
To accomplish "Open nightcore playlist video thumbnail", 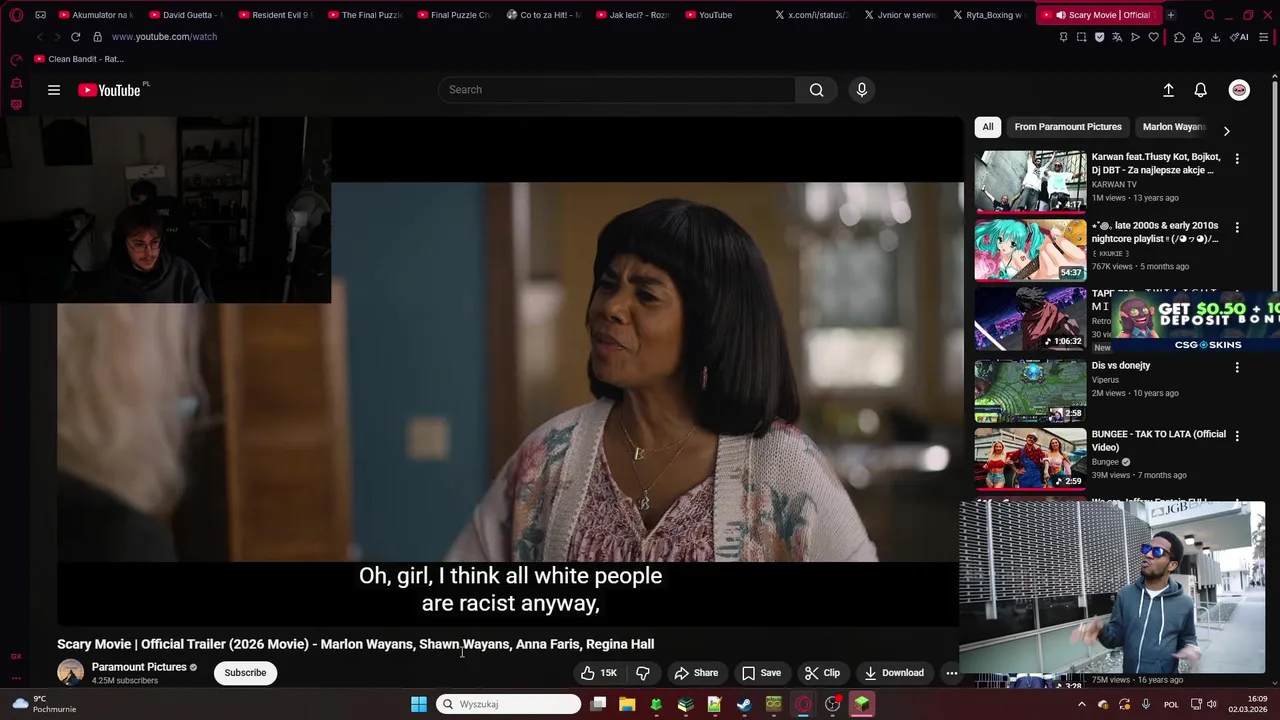I will point(1030,250).
